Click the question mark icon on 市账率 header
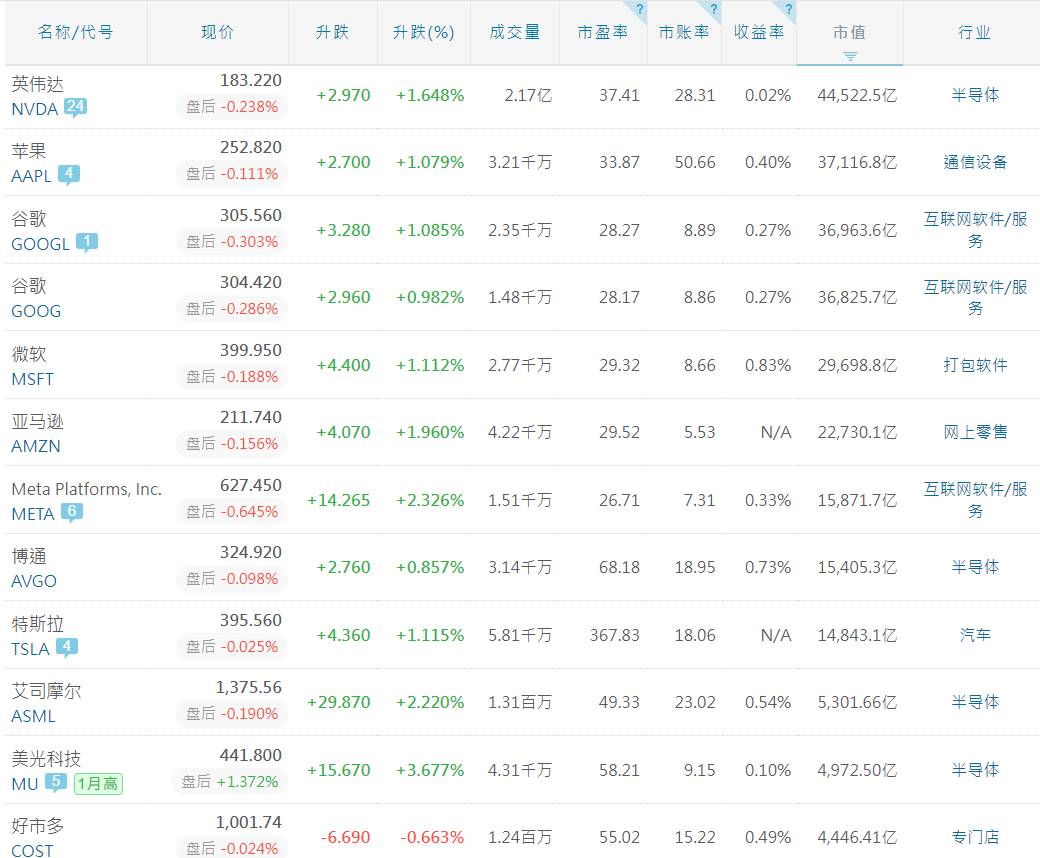This screenshot has height=858, width=1040. click(x=712, y=10)
